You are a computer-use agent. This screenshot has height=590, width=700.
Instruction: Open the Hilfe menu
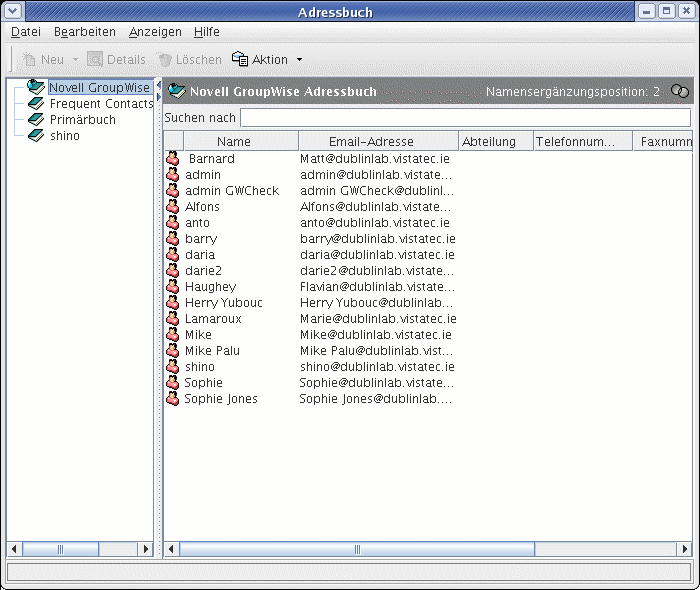[206, 32]
